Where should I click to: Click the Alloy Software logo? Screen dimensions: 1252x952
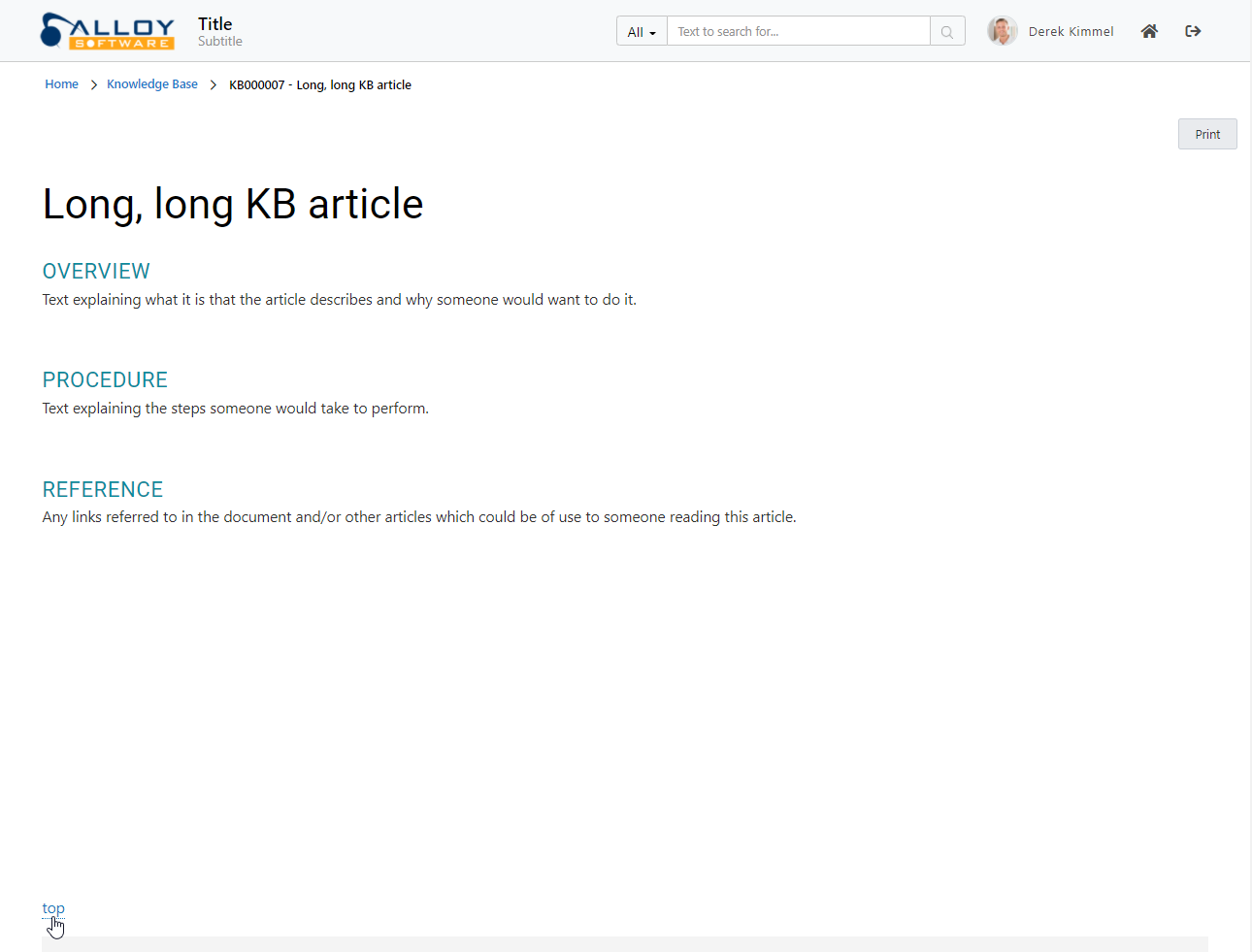click(x=107, y=31)
